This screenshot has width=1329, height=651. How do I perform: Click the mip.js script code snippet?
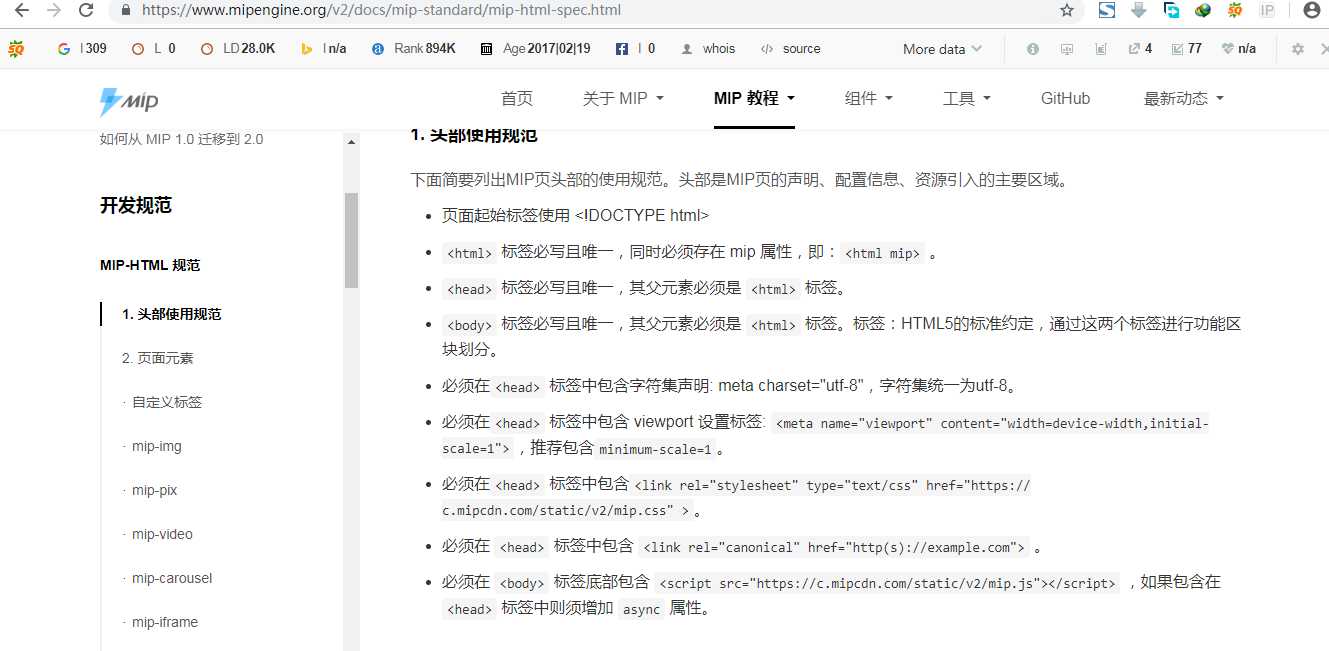(888, 582)
